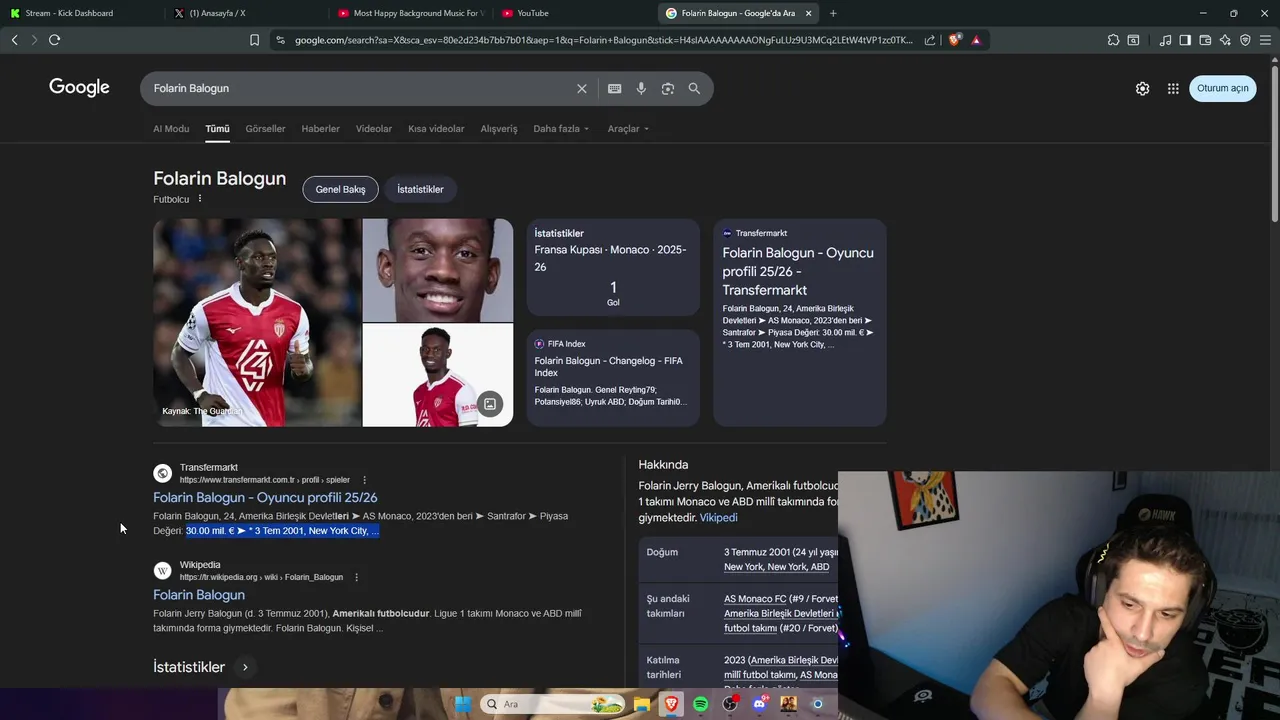The image size is (1280, 720).
Task: Submit the search with the magnifier icon
Action: (694, 88)
